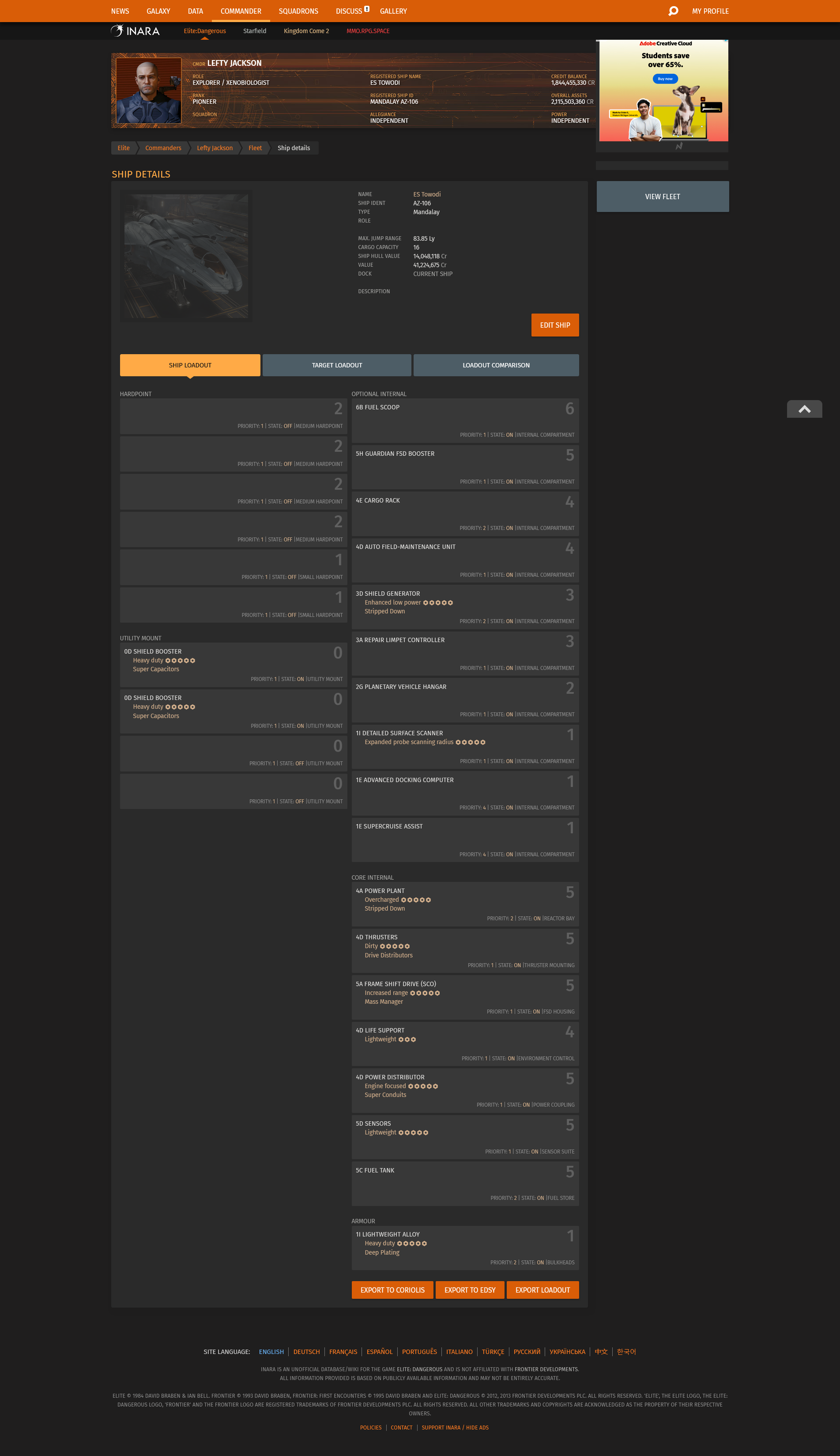Click the 5A FRAME SHIFT DRIVE (SCO) module
The width and height of the screenshot is (840, 1456).
pos(465,997)
